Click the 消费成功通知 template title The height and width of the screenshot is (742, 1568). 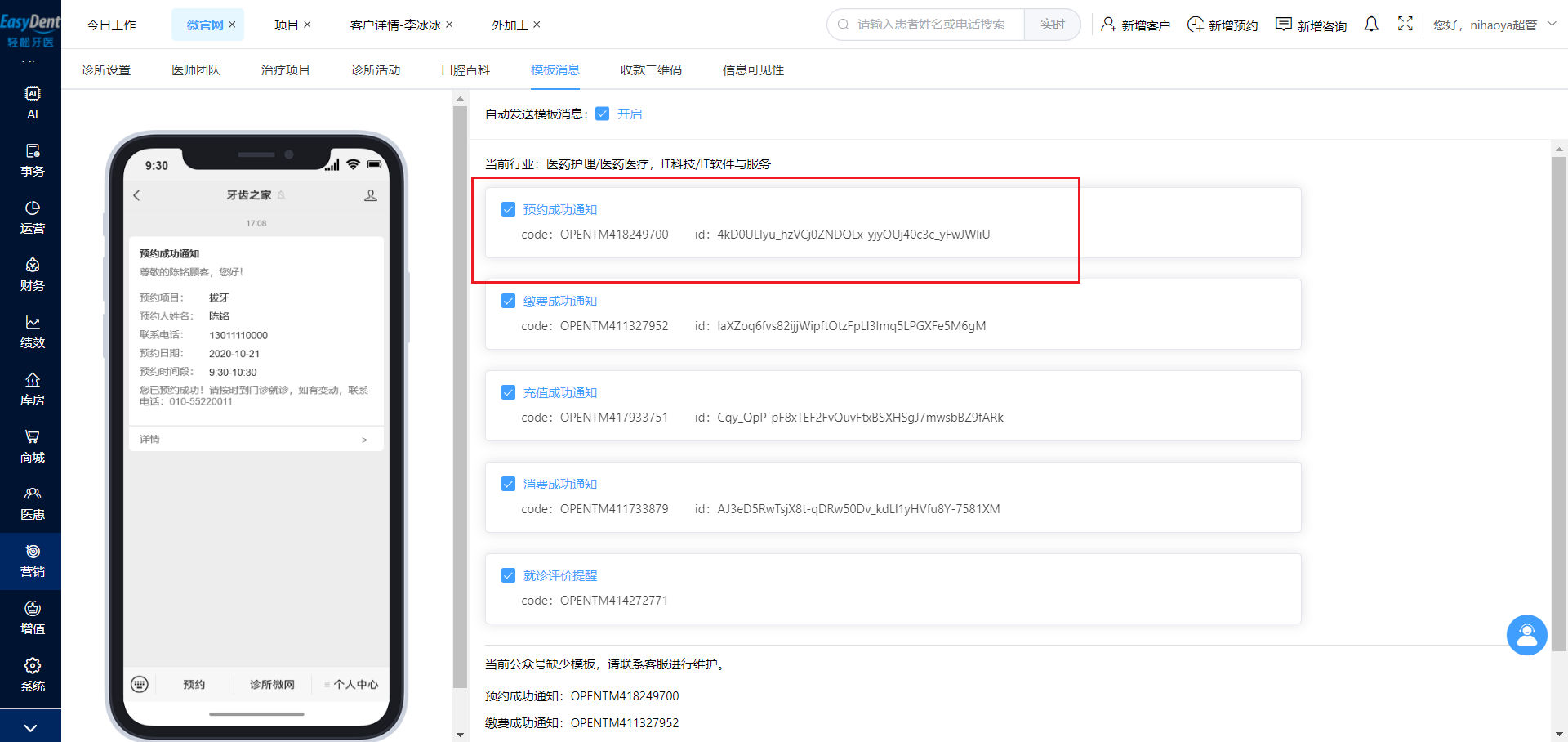560,484
